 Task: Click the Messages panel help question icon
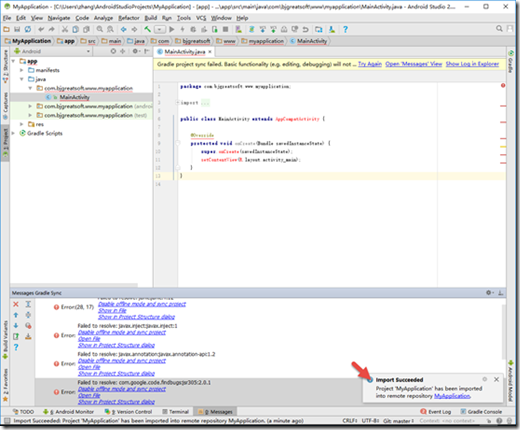[16, 347]
